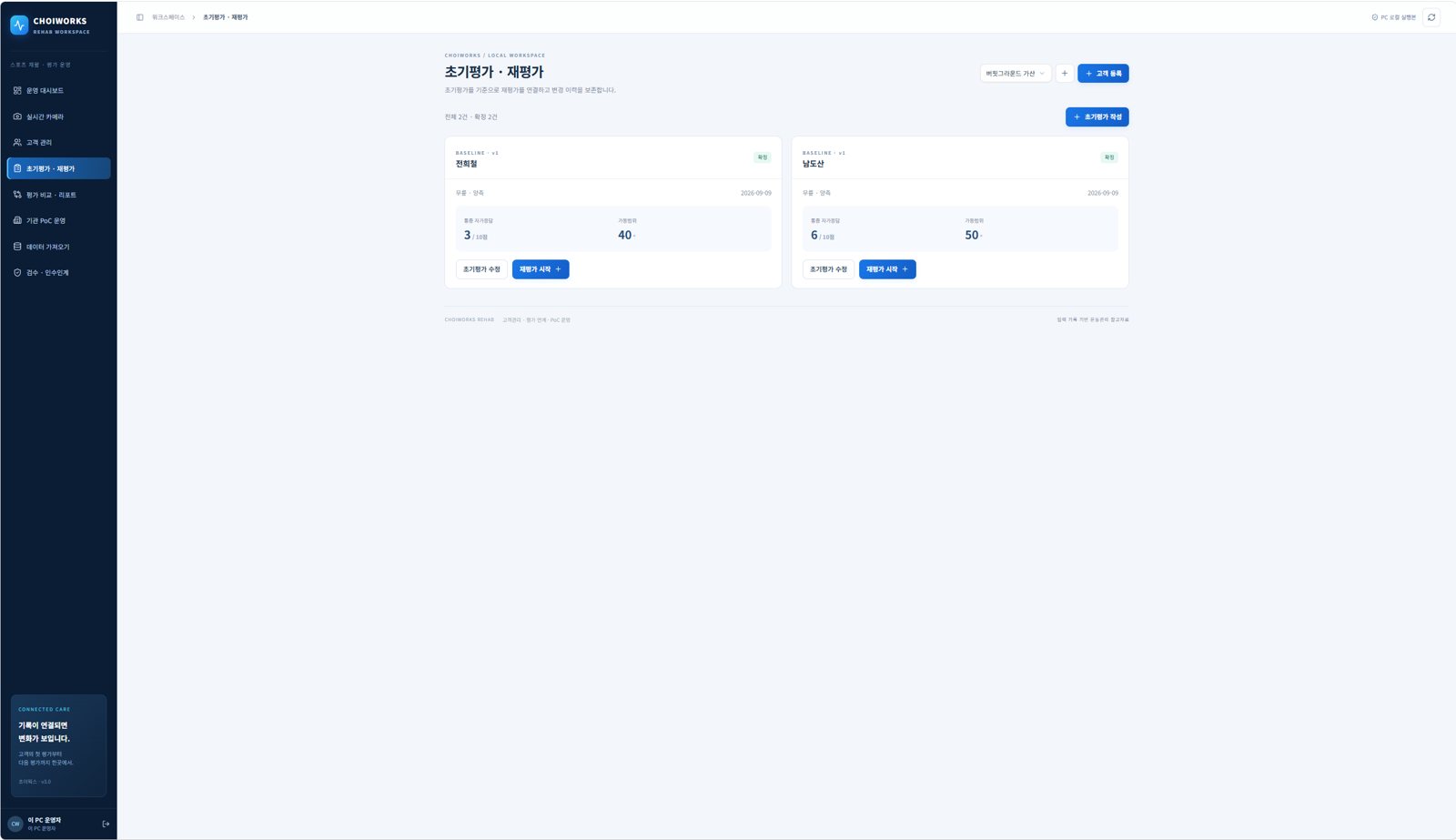Open 평가 비교 · 리포트 compare icon

click(17, 195)
